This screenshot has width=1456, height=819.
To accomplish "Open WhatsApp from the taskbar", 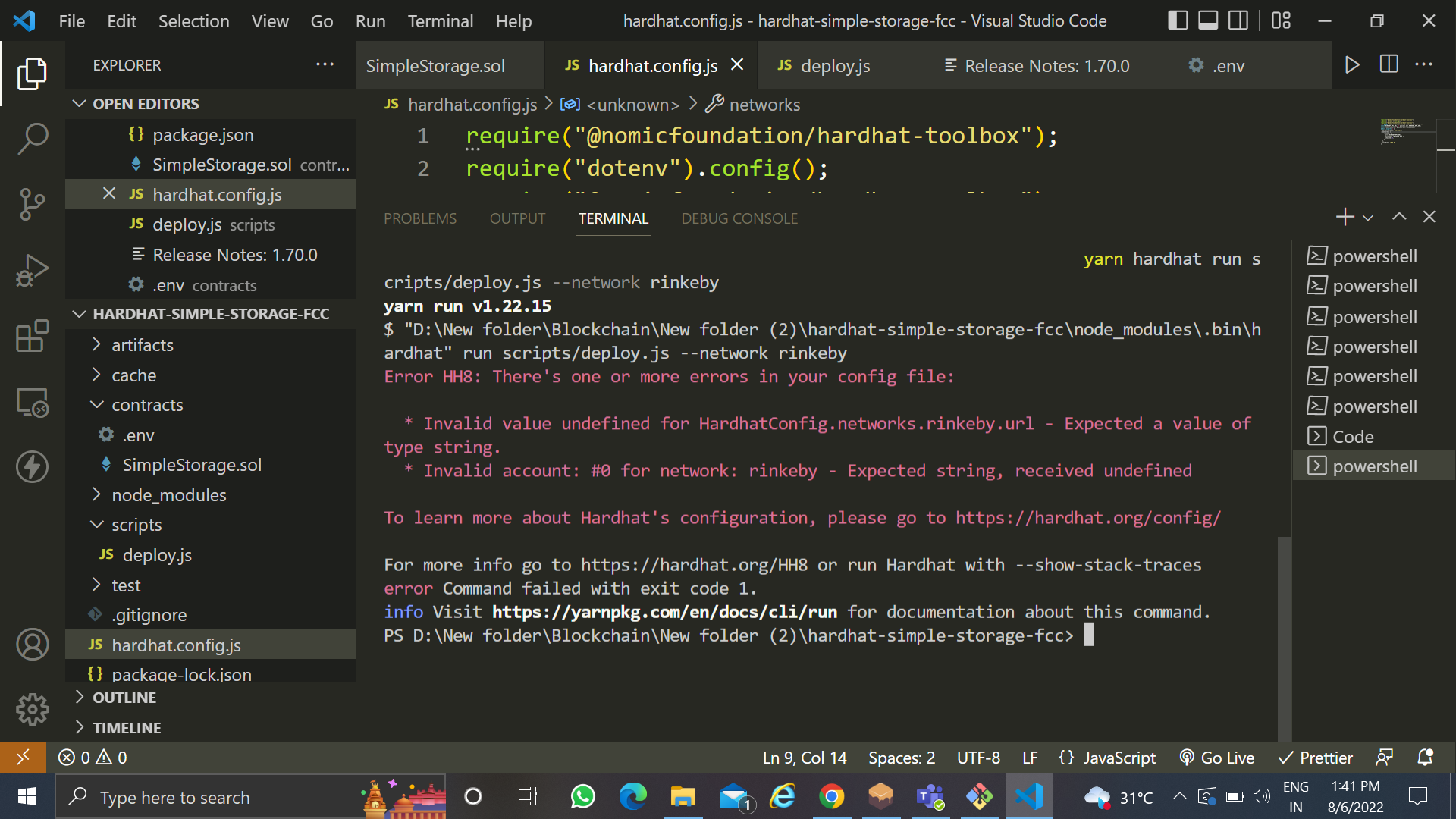I will [582, 797].
